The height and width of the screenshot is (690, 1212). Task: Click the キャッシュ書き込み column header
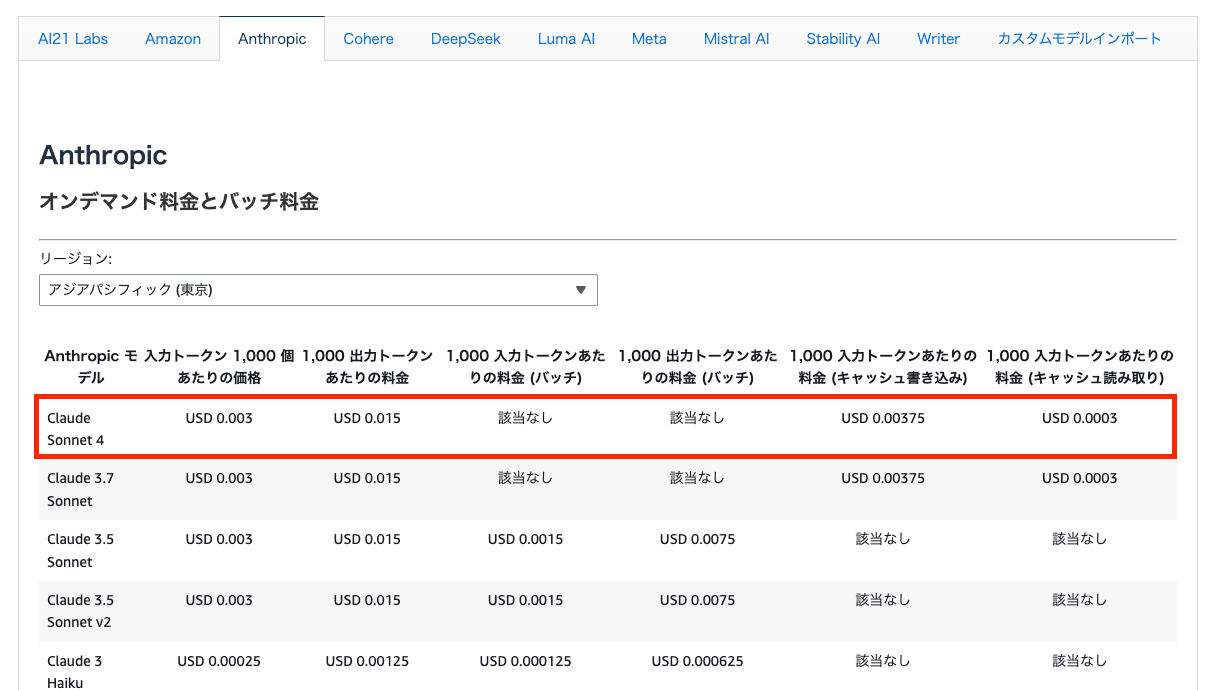(883, 367)
